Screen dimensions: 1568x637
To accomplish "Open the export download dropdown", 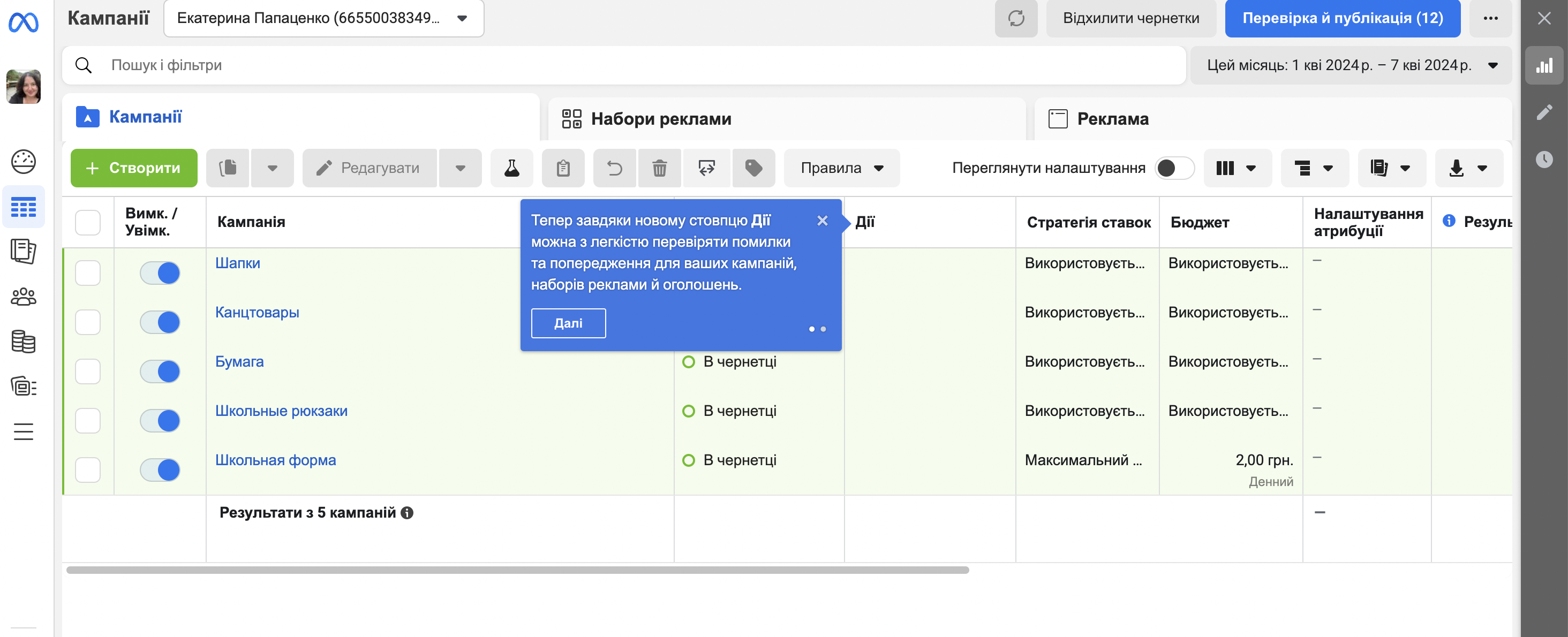I will [x=1469, y=168].
